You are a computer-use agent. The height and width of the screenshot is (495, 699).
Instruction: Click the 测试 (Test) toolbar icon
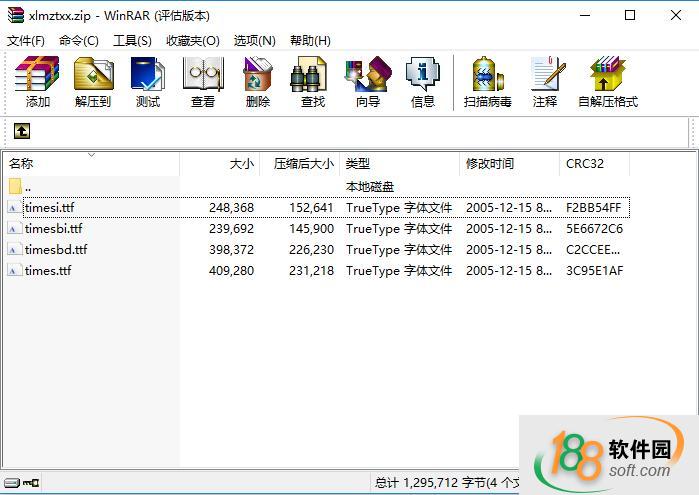point(148,82)
